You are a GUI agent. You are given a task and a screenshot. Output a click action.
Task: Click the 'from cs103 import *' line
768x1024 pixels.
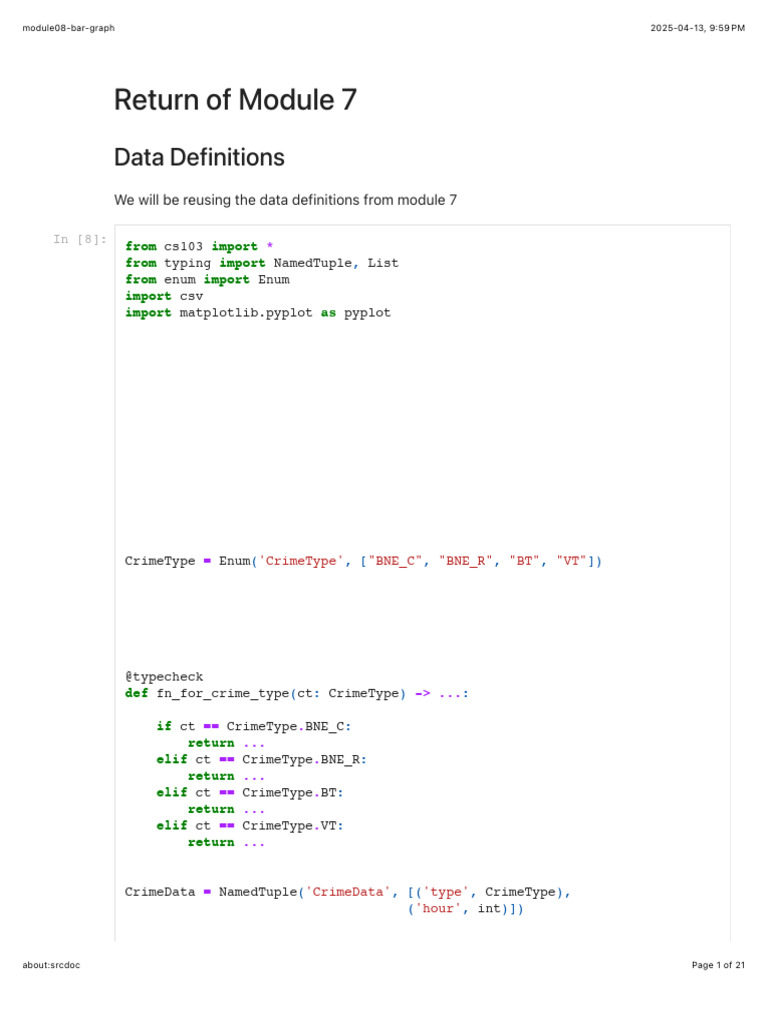pos(199,246)
